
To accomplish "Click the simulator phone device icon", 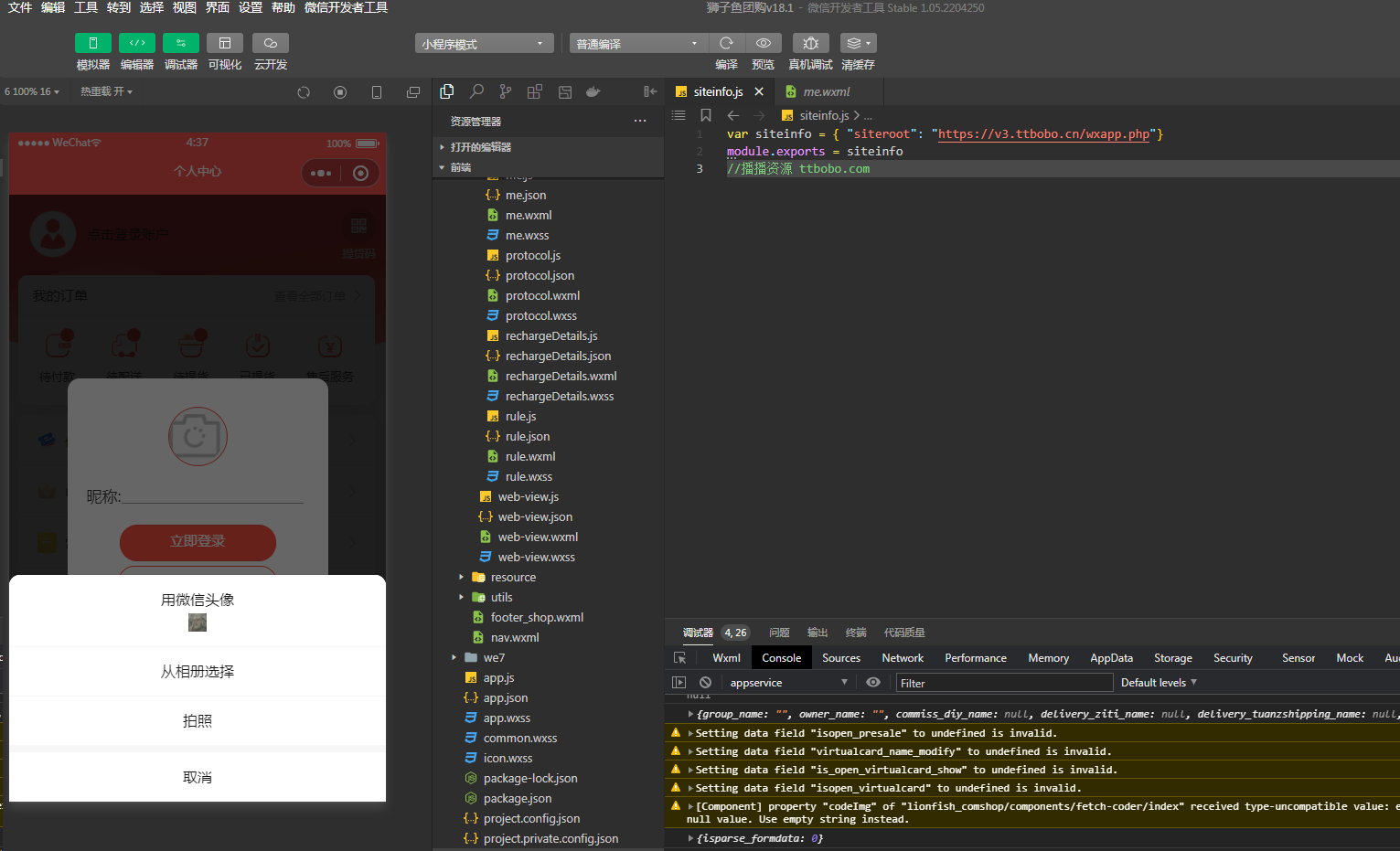I will click(x=377, y=92).
